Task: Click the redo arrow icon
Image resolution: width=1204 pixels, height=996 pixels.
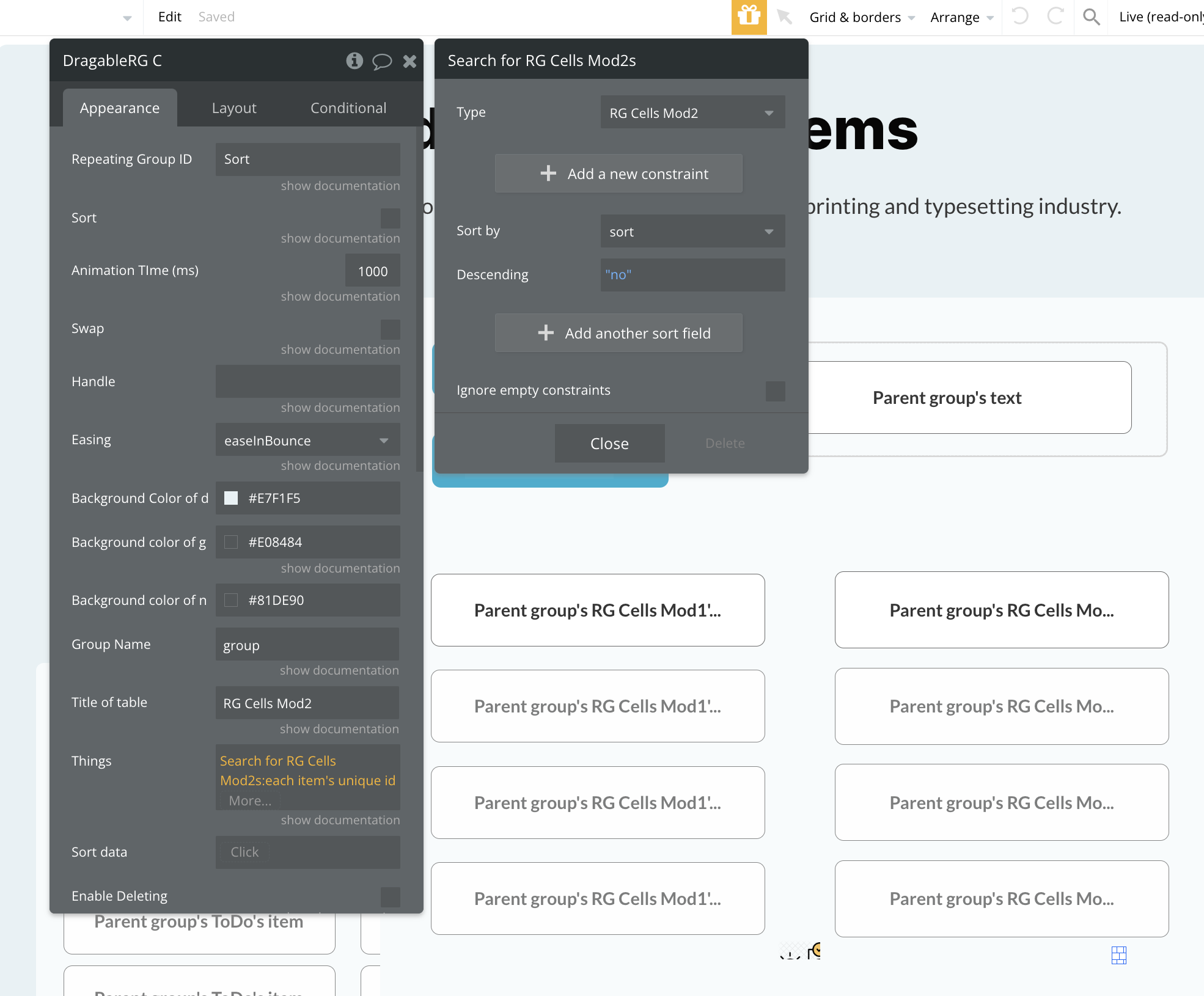Action: [x=1055, y=16]
